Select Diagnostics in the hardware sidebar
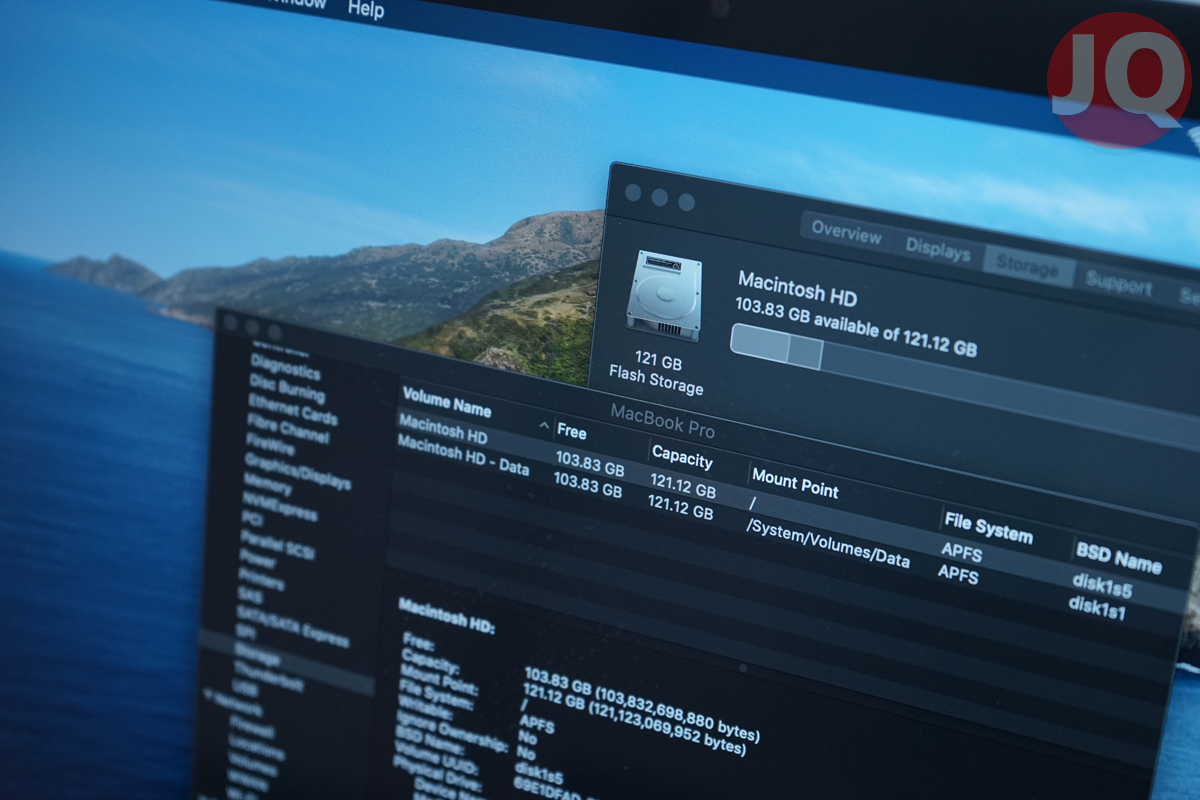Image resolution: width=1200 pixels, height=800 pixels. click(x=285, y=366)
